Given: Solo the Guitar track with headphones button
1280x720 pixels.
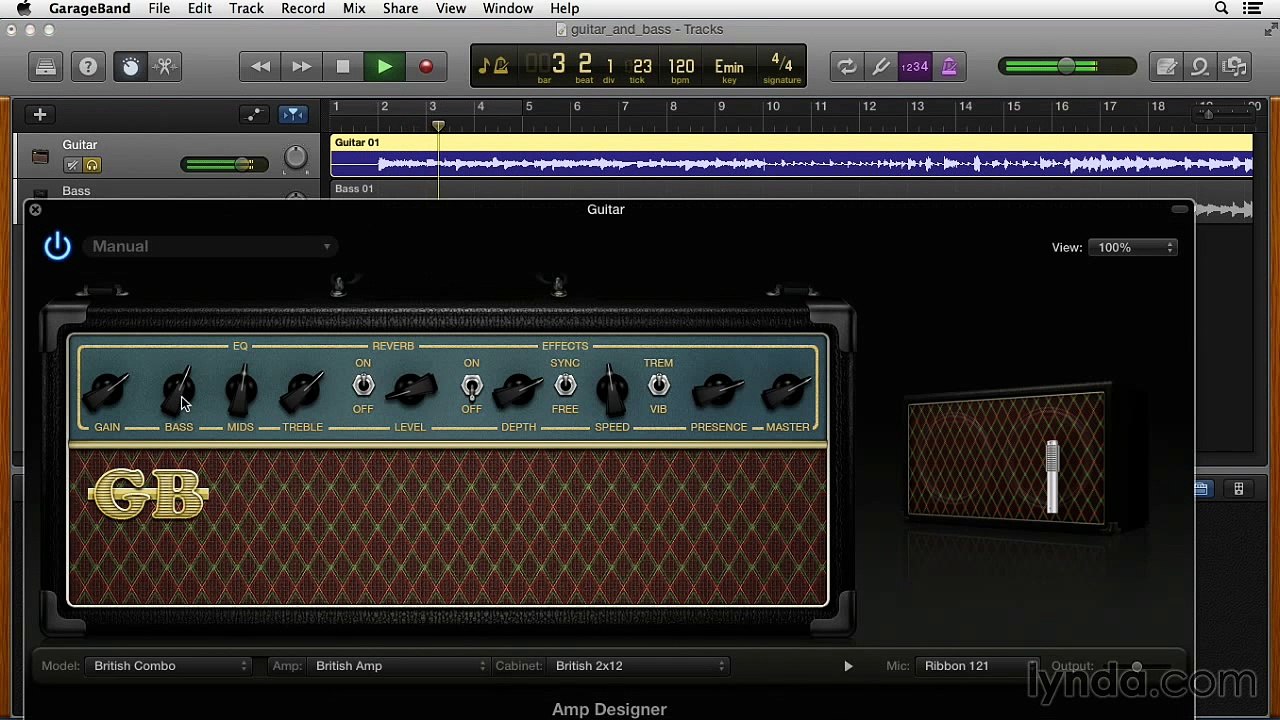Looking at the screenshot, I should coord(92,165).
